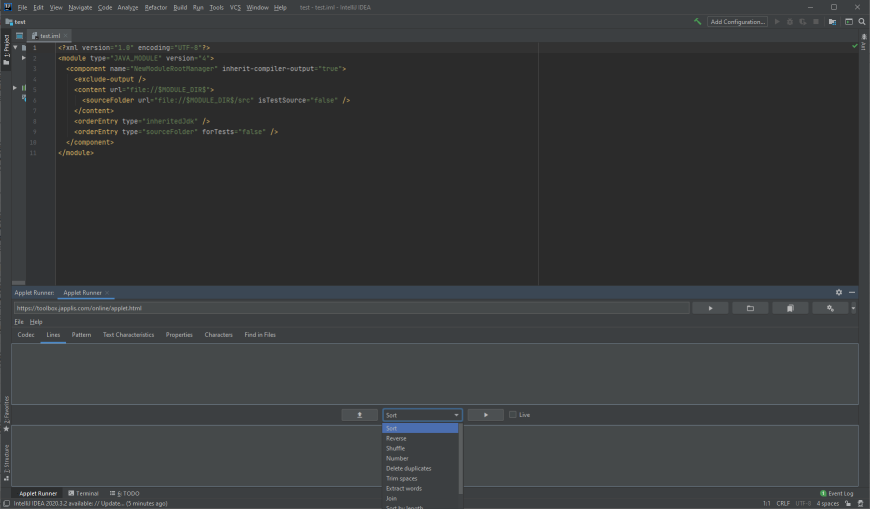Open Project Structure via the folder icon
Image resolution: width=870 pixels, height=509 pixels.
[832, 22]
